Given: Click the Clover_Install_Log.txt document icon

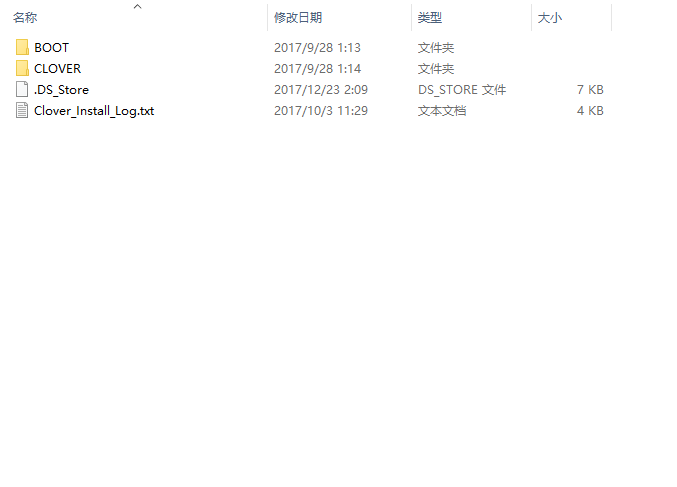Looking at the screenshot, I should pyautogui.click(x=22, y=111).
